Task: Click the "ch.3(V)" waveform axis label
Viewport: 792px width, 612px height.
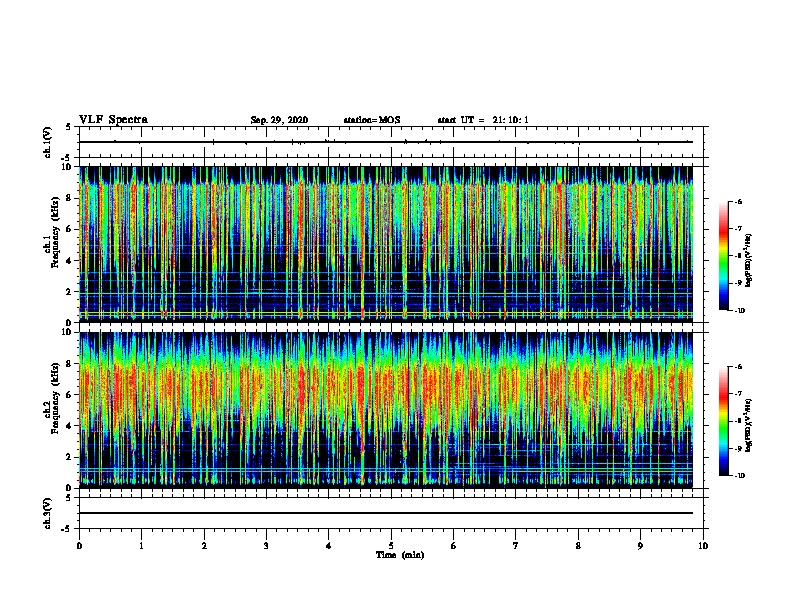Action: [48, 513]
